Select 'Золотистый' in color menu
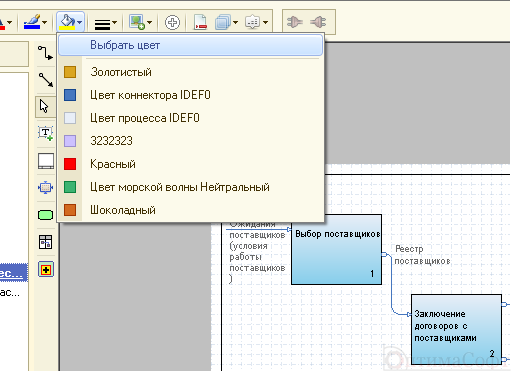 coord(191,72)
